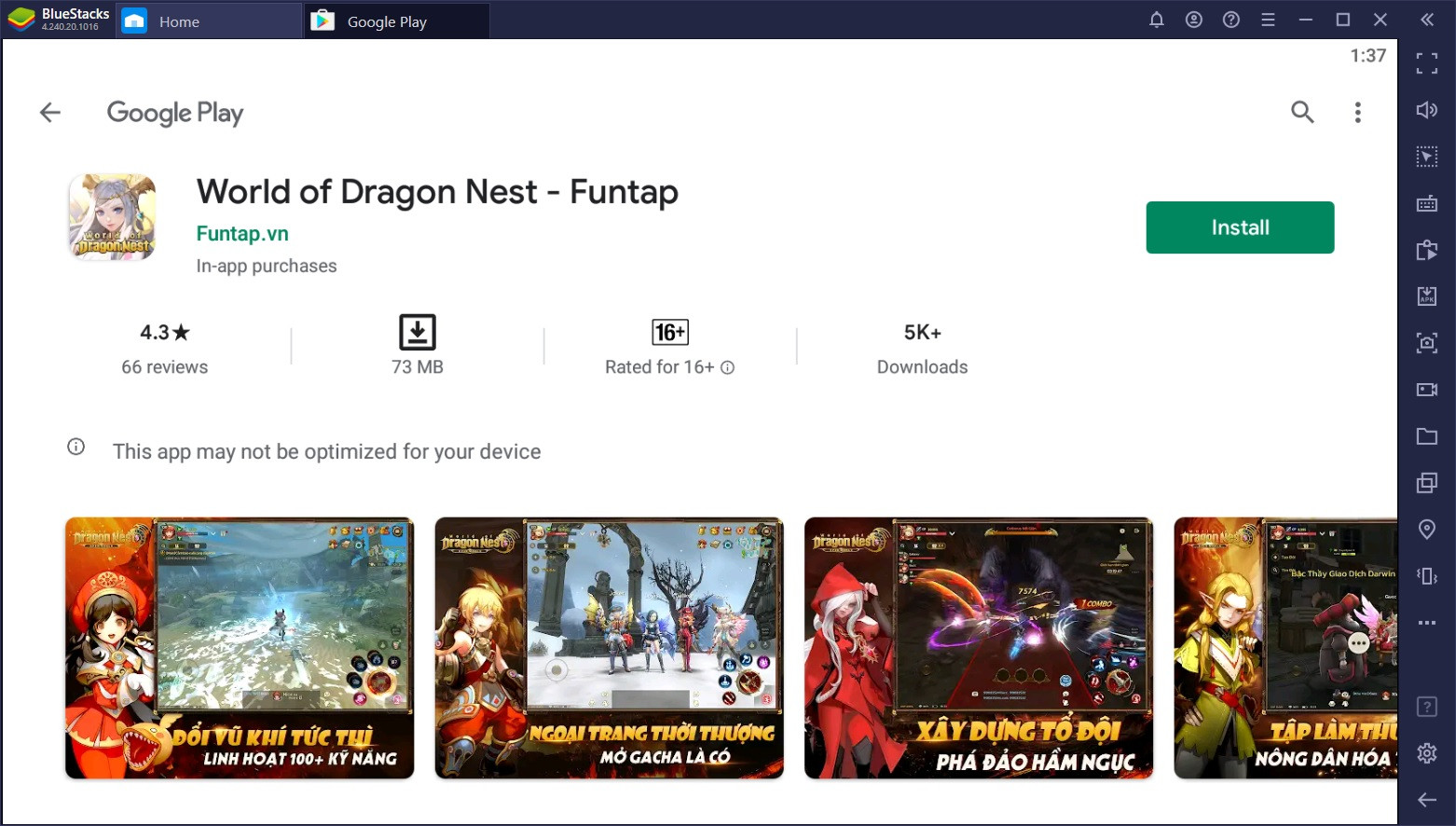Switch to the Home tab

point(178,21)
